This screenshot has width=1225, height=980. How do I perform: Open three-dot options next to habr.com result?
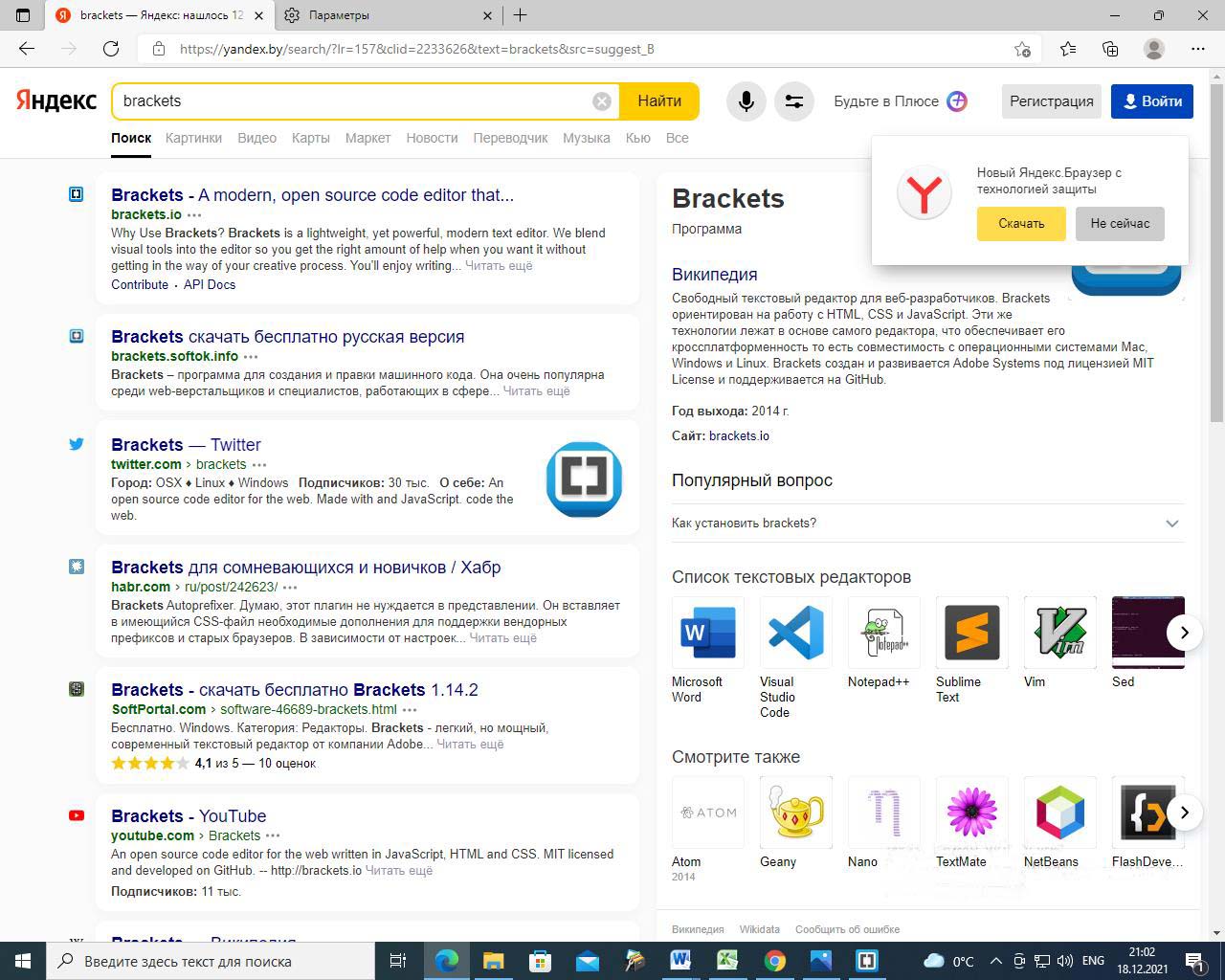pyautogui.click(x=290, y=588)
